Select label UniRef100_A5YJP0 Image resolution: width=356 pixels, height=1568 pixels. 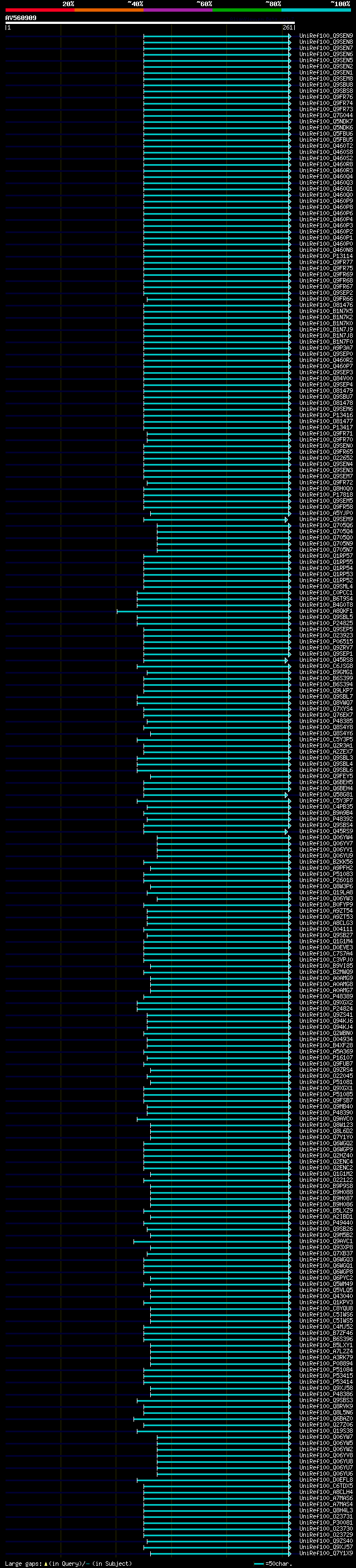point(326,513)
